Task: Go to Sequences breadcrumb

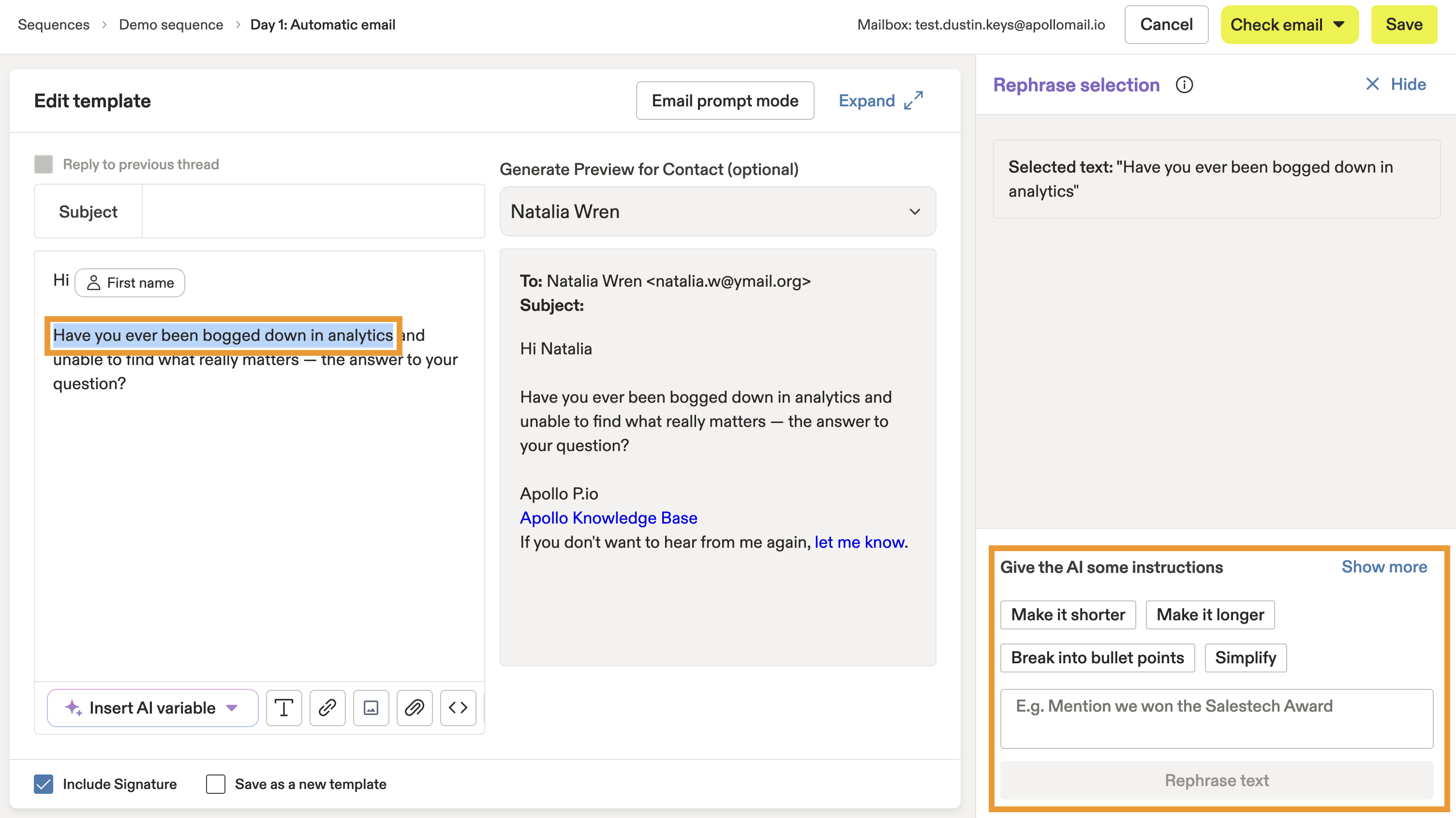Action: click(54, 25)
